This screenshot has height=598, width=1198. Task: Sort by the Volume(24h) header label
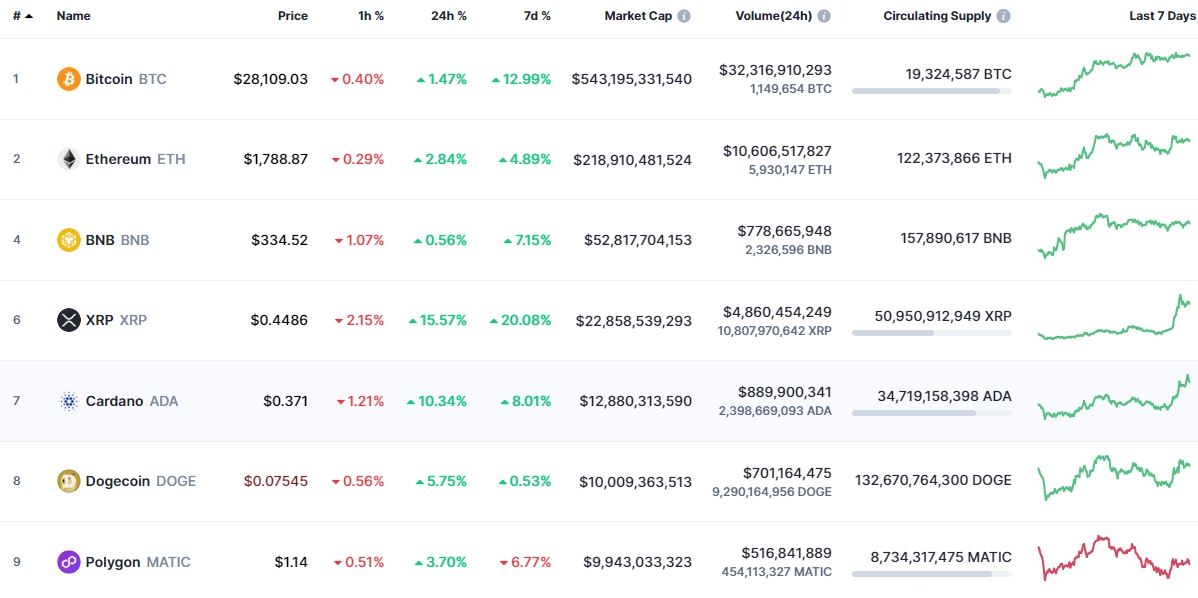click(x=774, y=16)
